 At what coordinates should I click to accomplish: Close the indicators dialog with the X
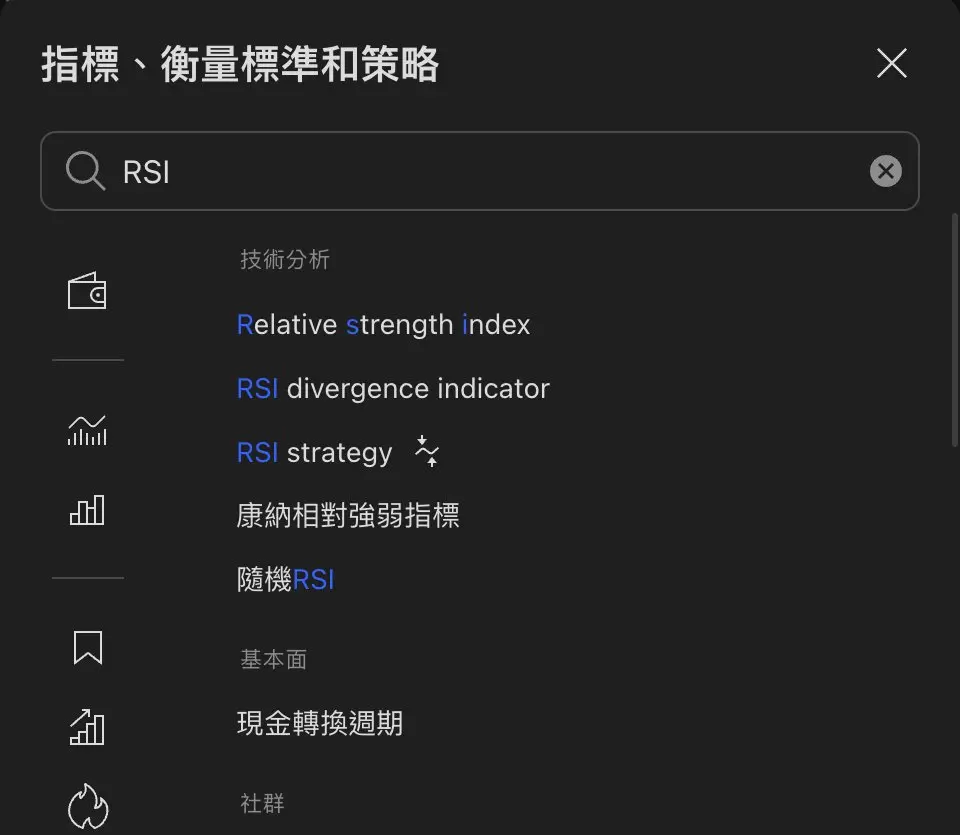[x=891, y=63]
